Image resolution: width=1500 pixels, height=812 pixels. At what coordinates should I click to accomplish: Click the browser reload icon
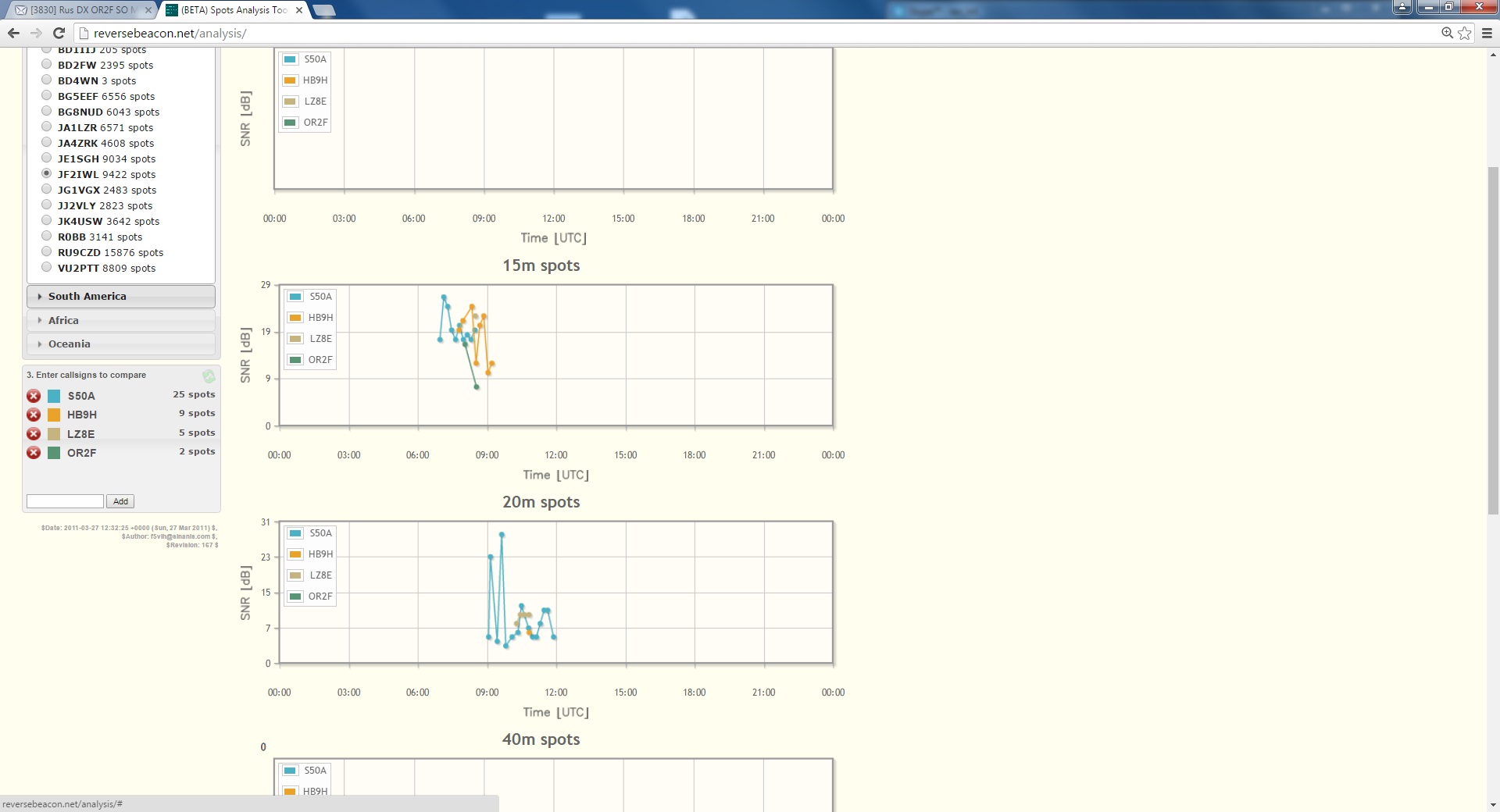[x=59, y=33]
